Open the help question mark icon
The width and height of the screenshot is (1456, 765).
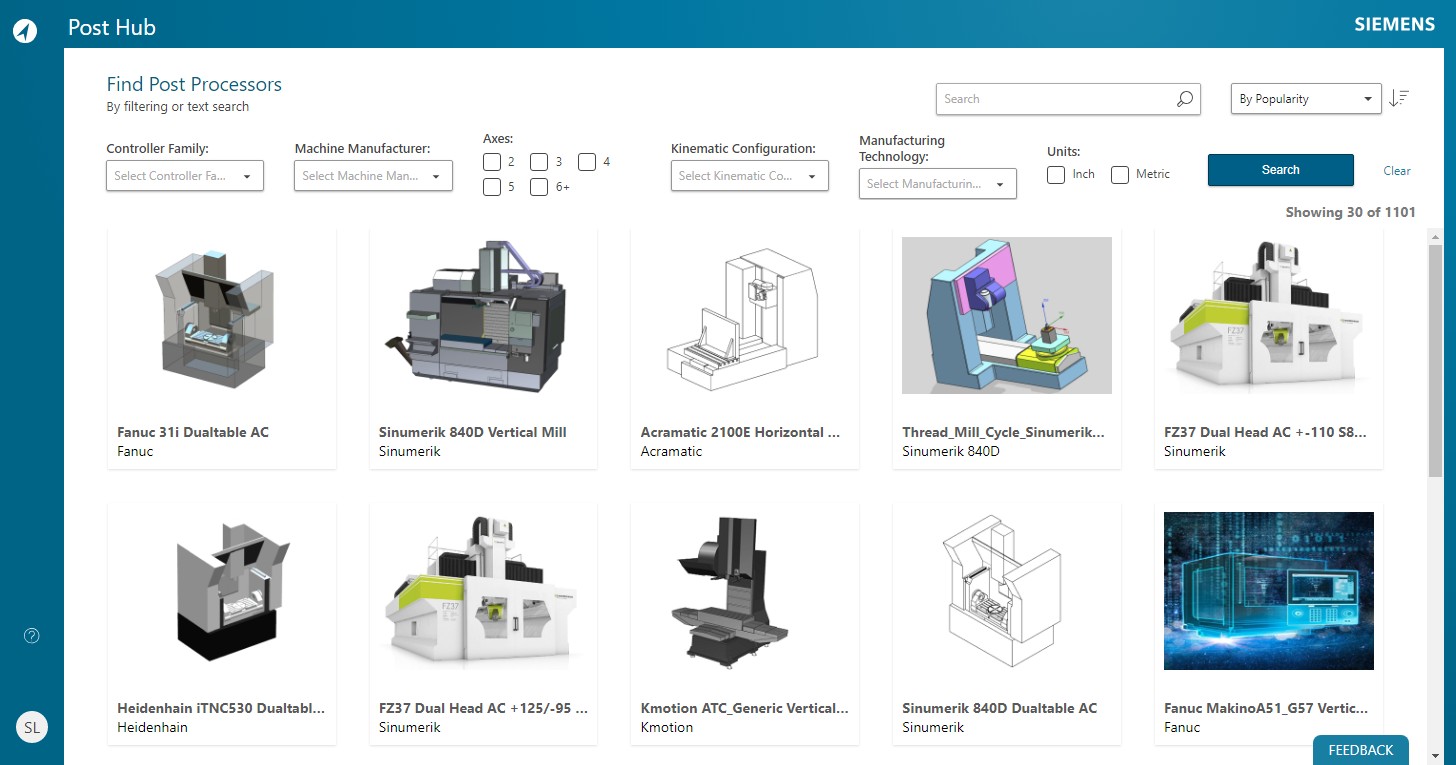pyautogui.click(x=31, y=635)
